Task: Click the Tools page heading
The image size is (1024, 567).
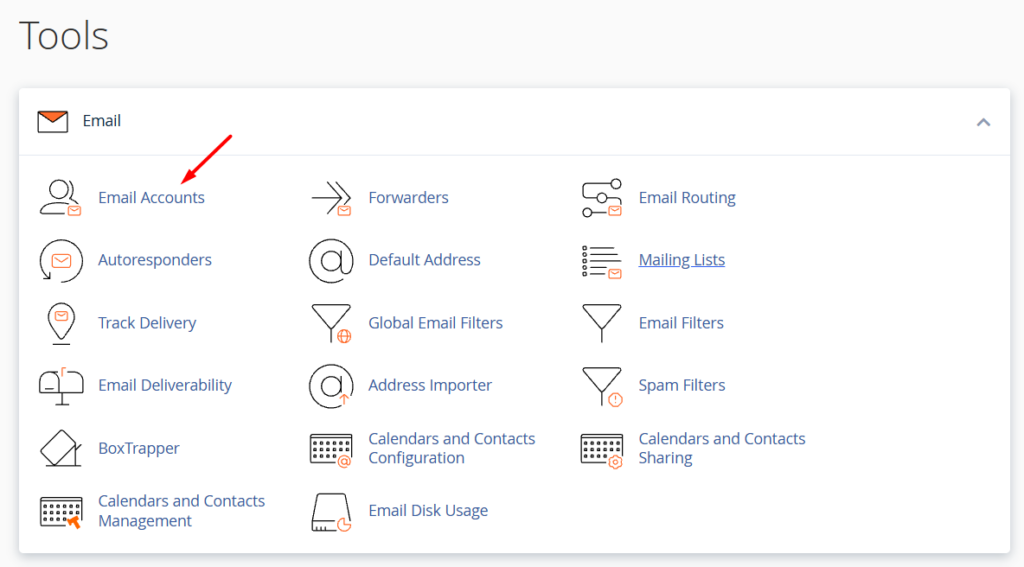Action: coord(64,35)
